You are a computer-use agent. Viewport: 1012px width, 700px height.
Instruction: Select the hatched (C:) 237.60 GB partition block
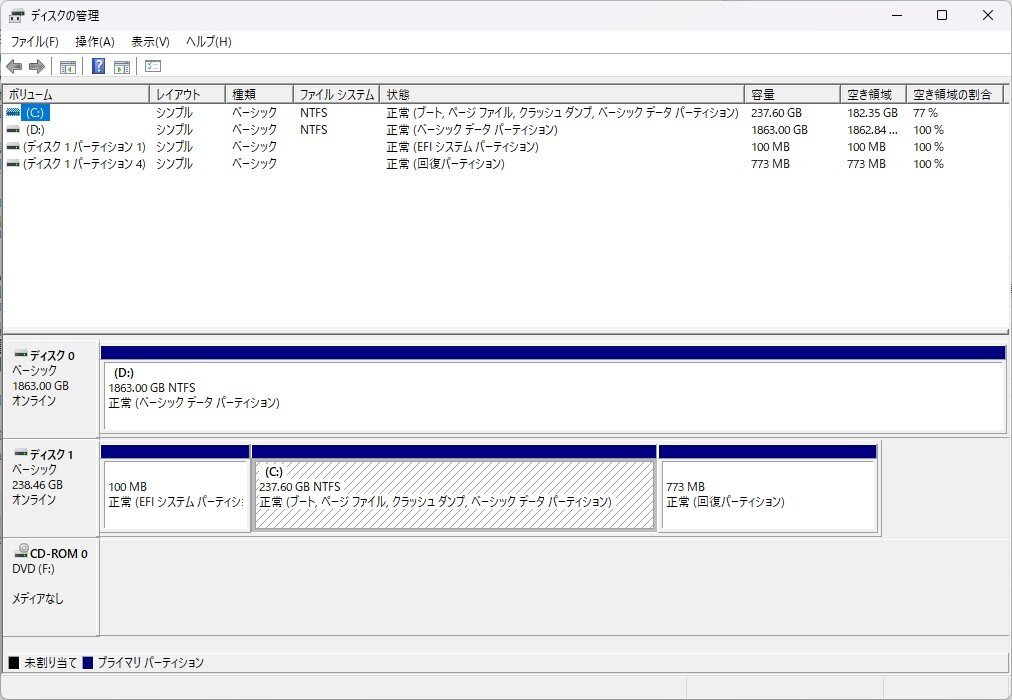454,488
